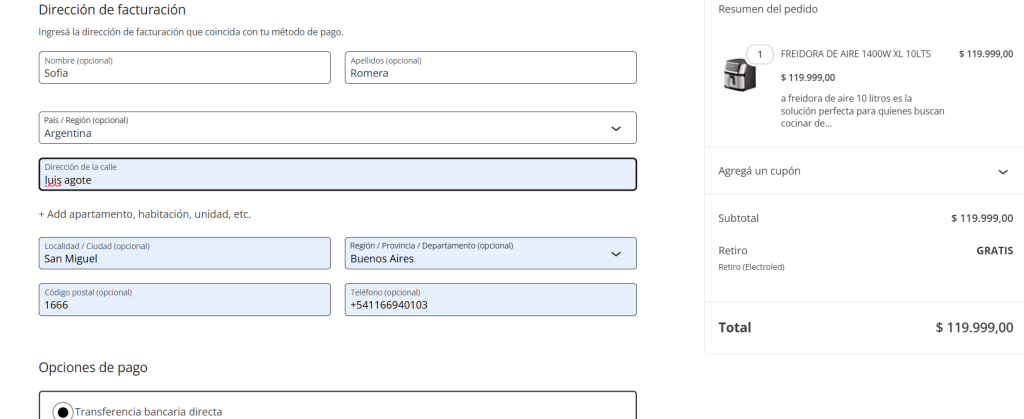Click the Retiro (Electroled) shipping label
Screen dimensions: 1024x419
[x=751, y=267]
